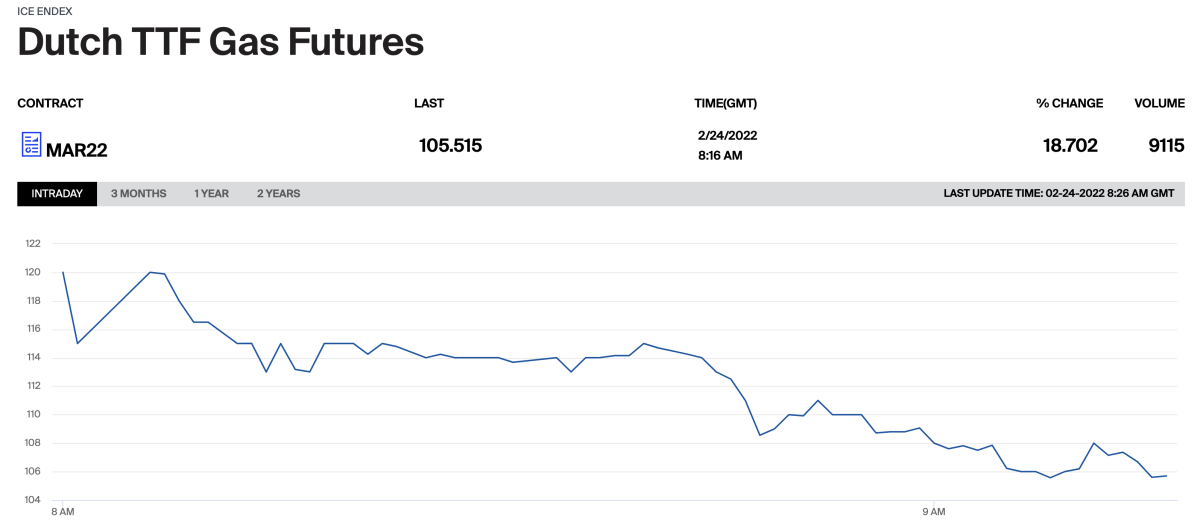Click the TIME(GMT) column header
The height and width of the screenshot is (526, 1200).
coord(732,103)
